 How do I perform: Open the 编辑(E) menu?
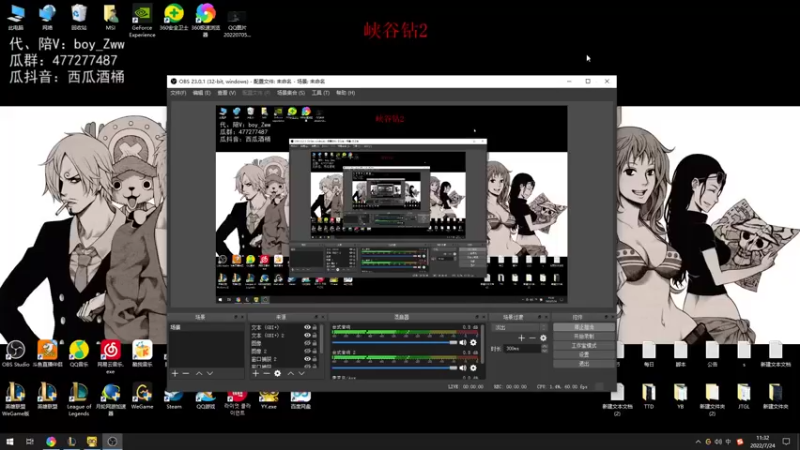201,93
